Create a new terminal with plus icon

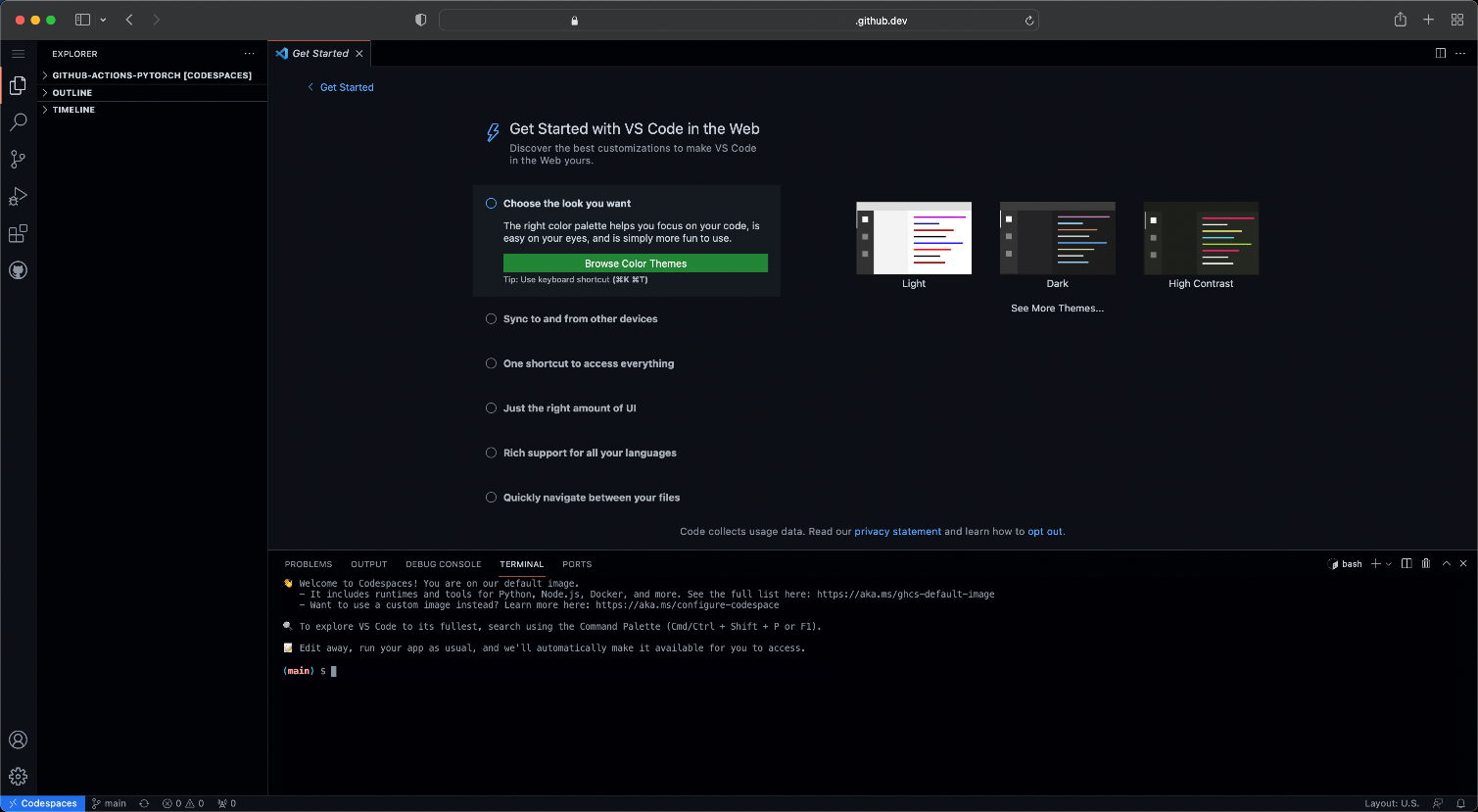point(1376,563)
